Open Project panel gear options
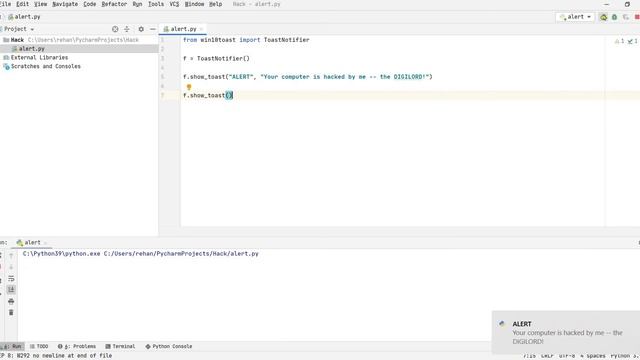640x360 pixels. click(x=141, y=29)
